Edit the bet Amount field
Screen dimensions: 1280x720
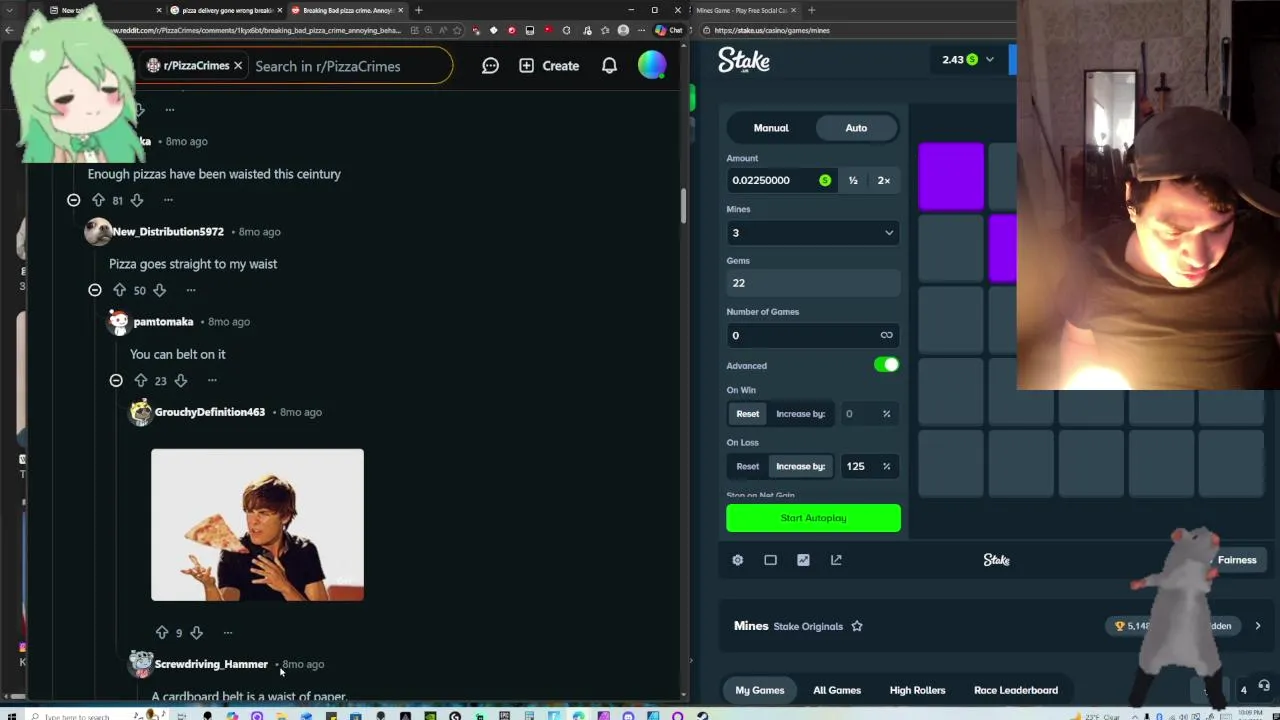coord(780,180)
